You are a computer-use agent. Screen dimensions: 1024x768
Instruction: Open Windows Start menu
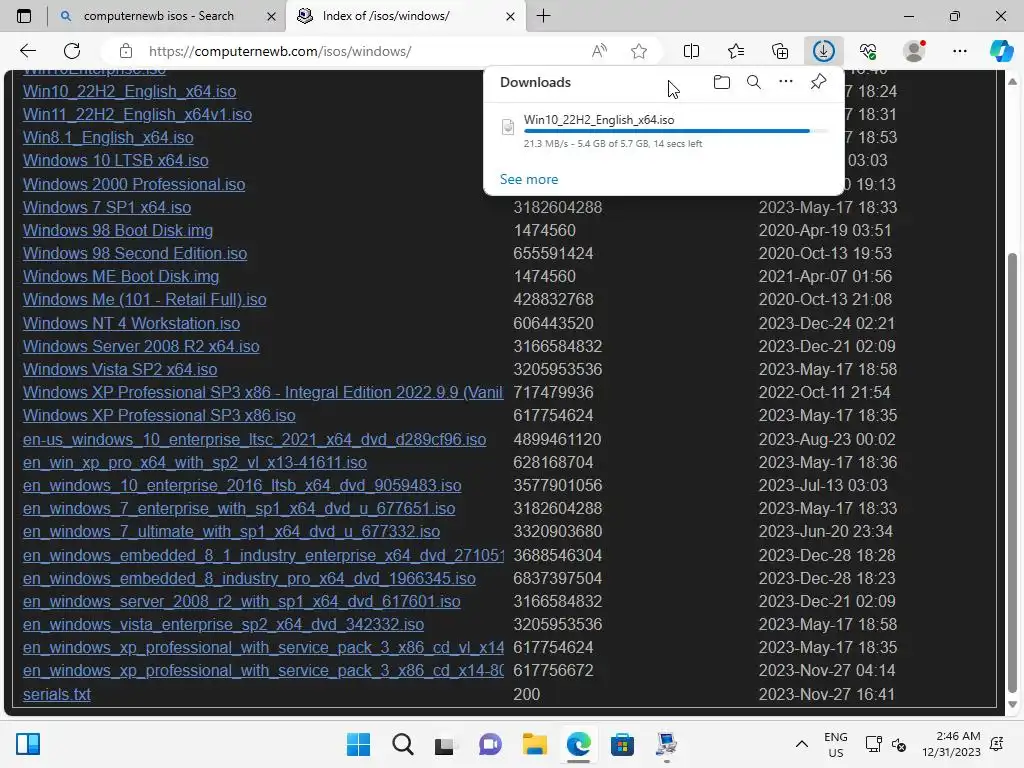click(x=358, y=744)
